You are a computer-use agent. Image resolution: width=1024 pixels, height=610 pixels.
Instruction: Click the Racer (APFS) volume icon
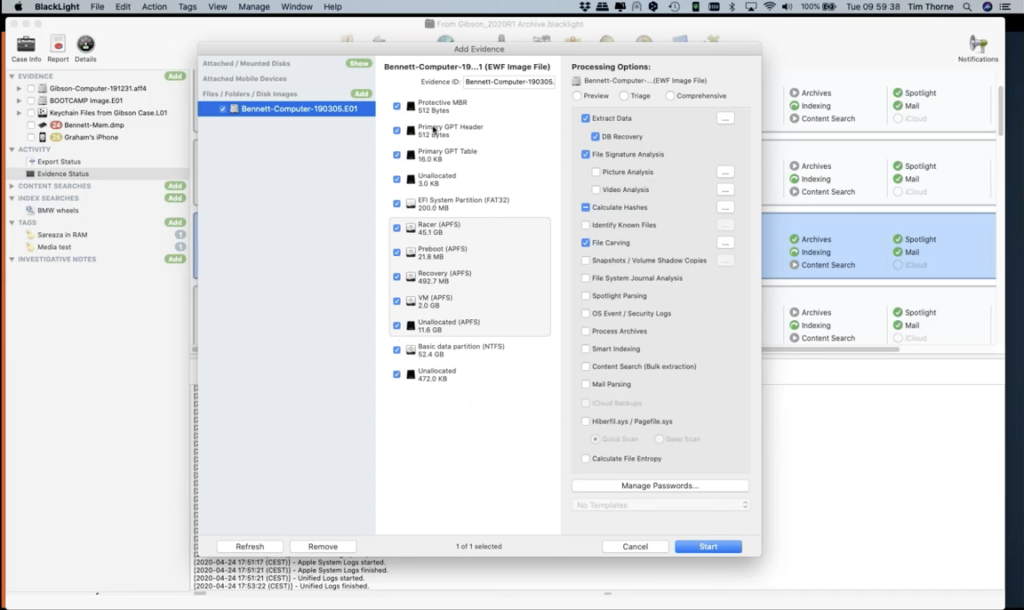(411, 228)
